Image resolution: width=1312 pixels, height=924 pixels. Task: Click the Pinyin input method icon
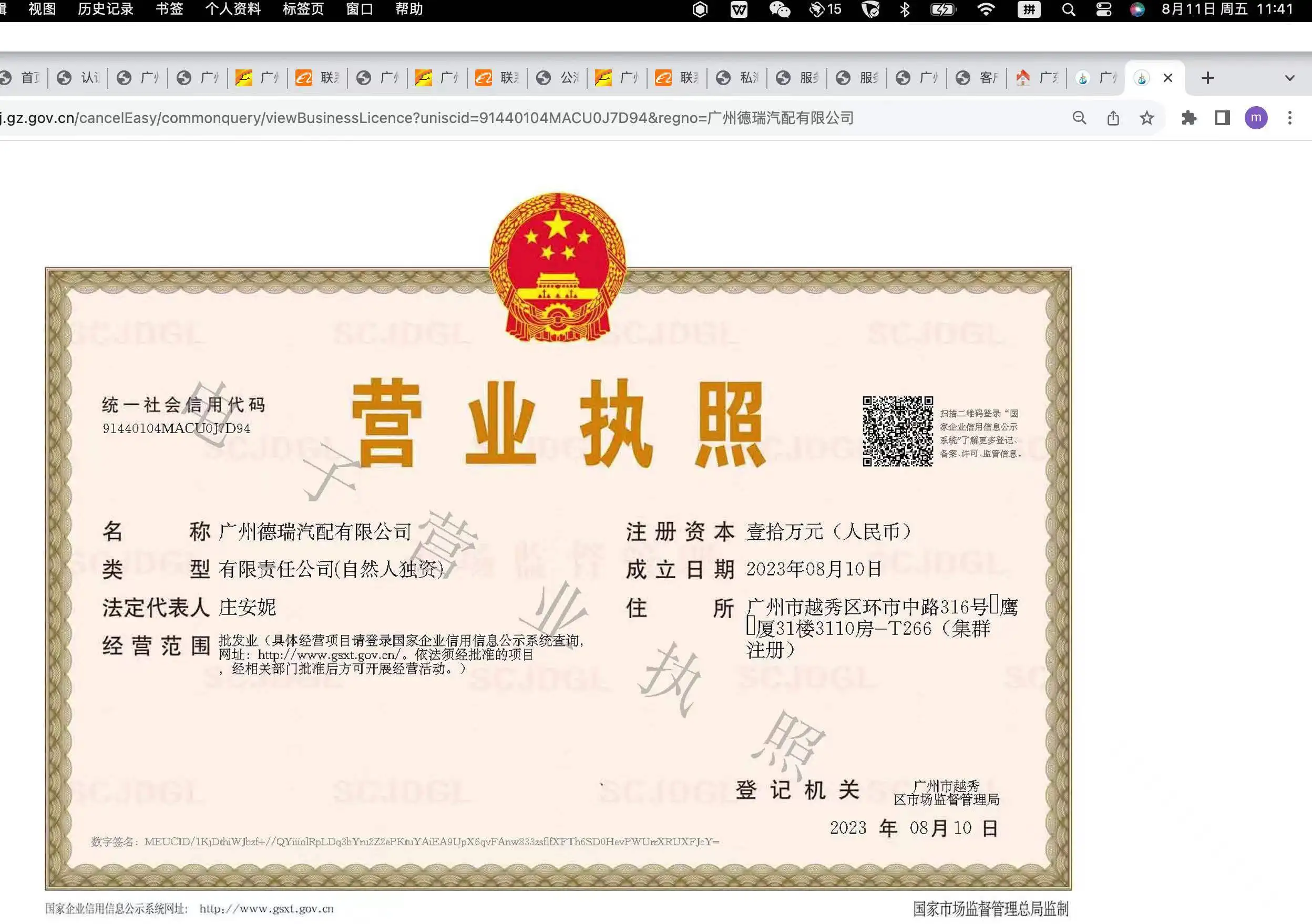[1029, 9]
